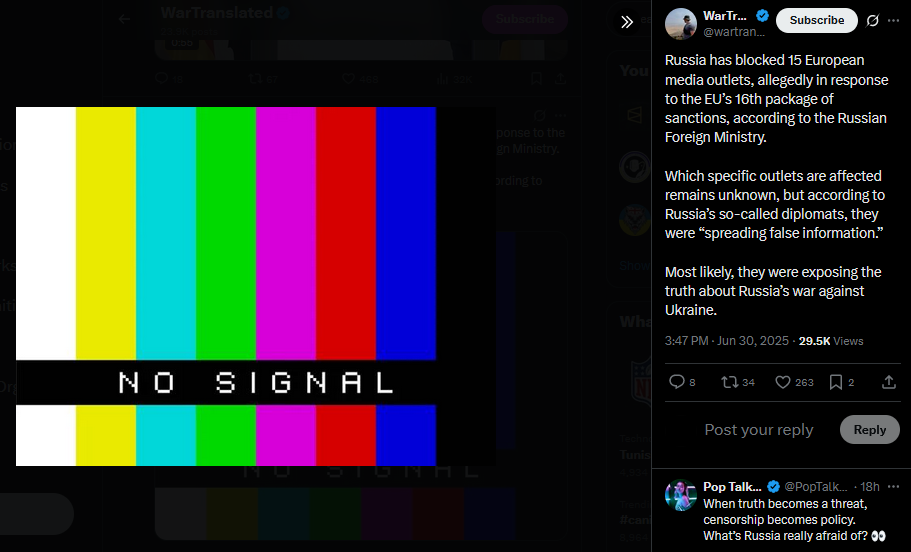Open the WarTranslated display name link
The width and height of the screenshot is (911, 552).
[x=725, y=16]
